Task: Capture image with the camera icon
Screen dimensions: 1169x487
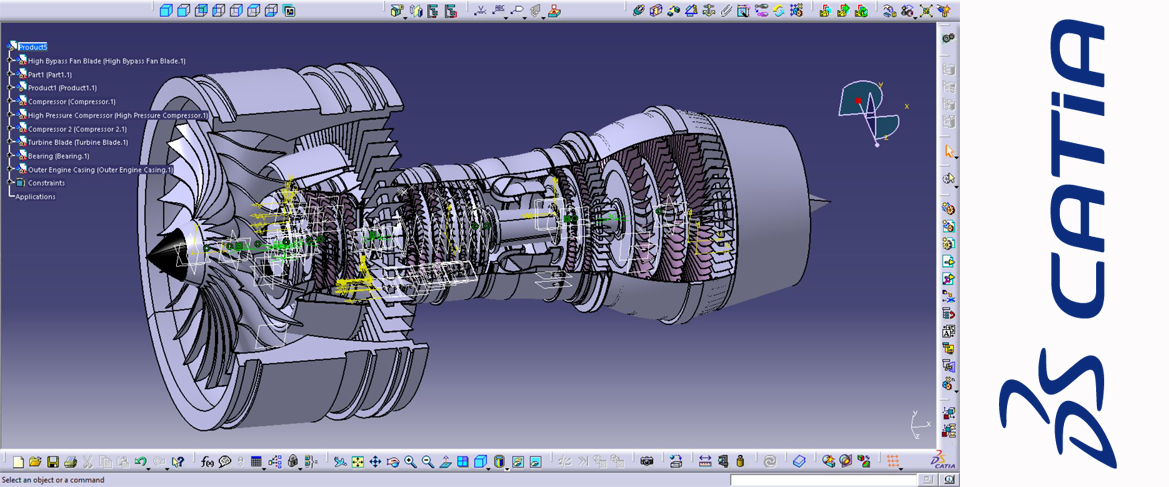Action: (x=647, y=462)
